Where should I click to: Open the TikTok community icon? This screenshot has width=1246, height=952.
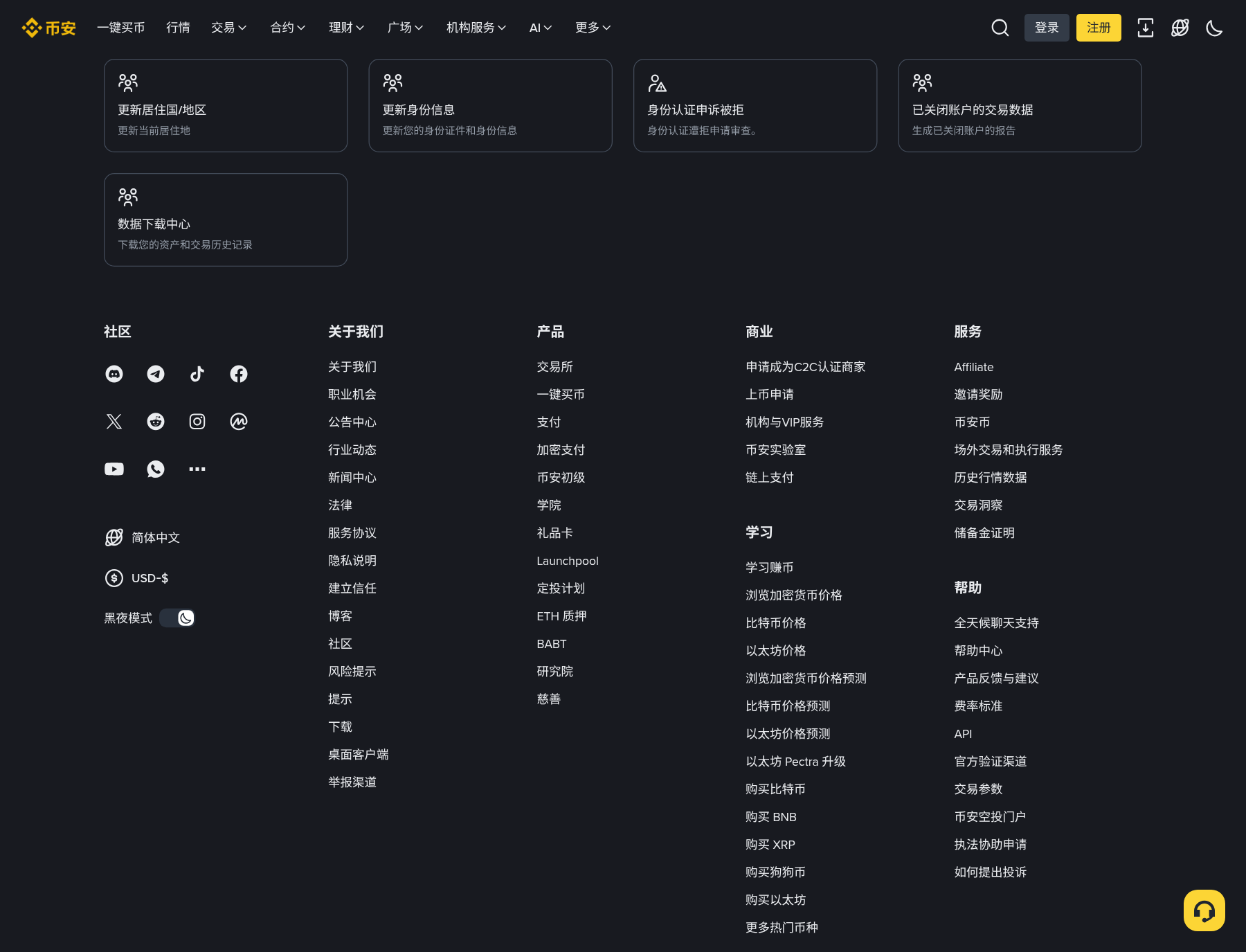coord(197,374)
